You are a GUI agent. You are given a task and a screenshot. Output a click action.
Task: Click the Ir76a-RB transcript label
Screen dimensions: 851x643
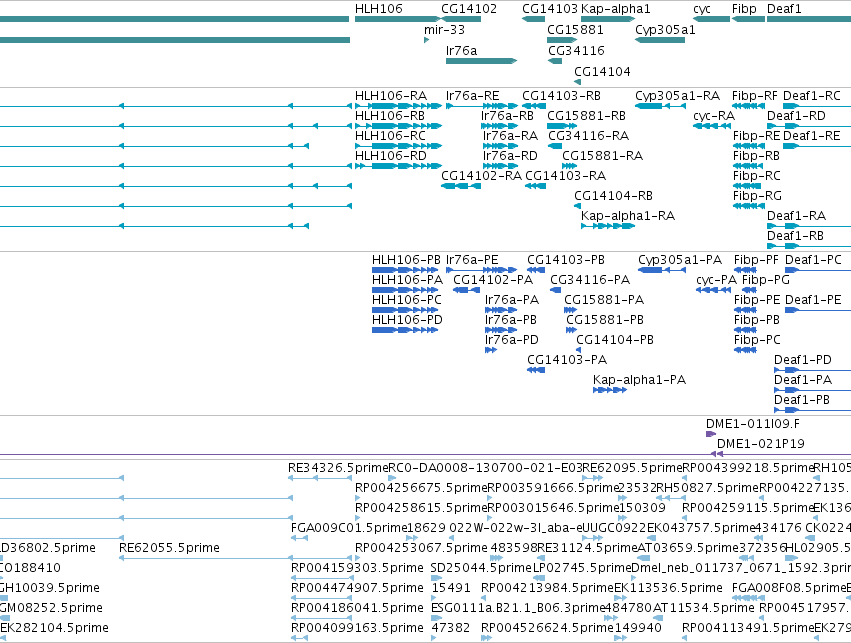[508, 116]
